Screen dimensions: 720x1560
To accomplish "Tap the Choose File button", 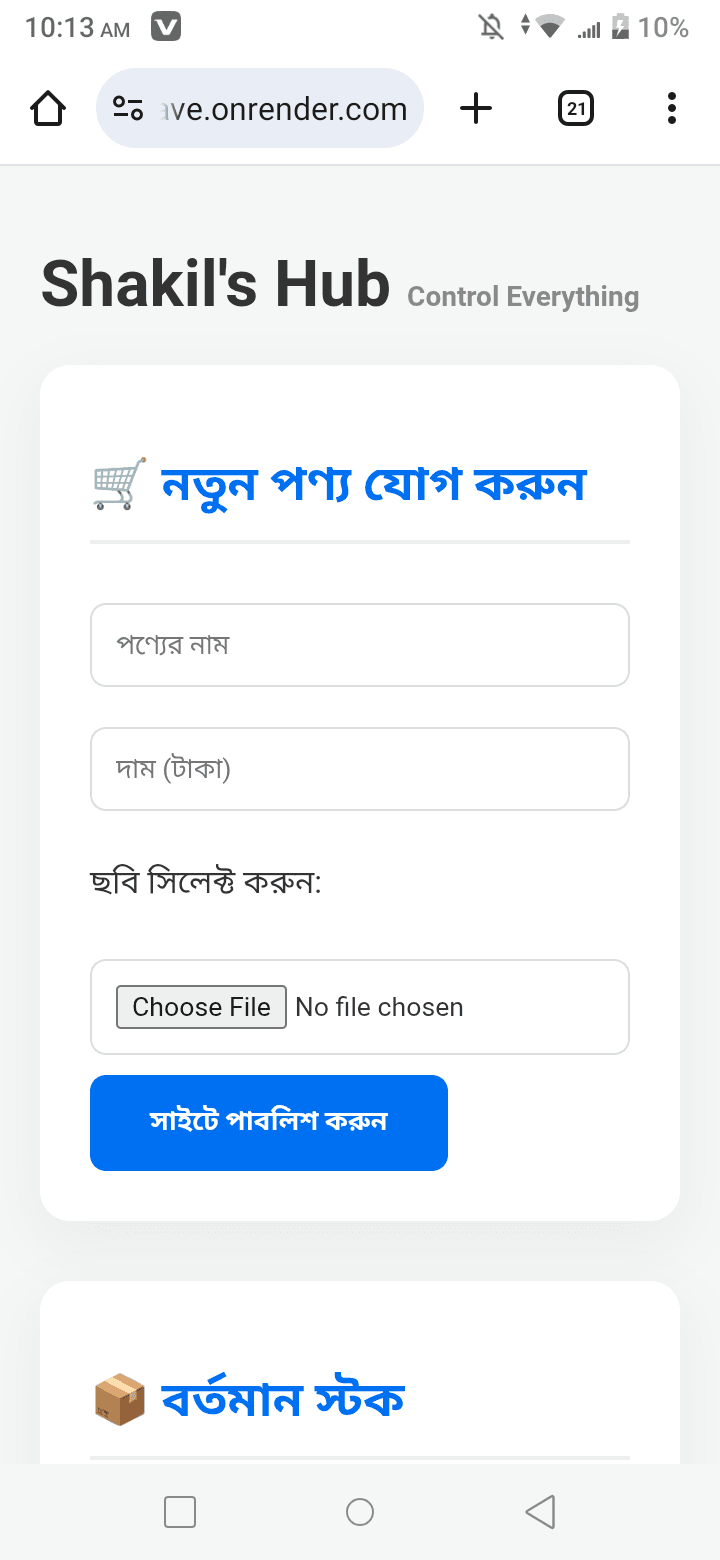I will tap(201, 1007).
